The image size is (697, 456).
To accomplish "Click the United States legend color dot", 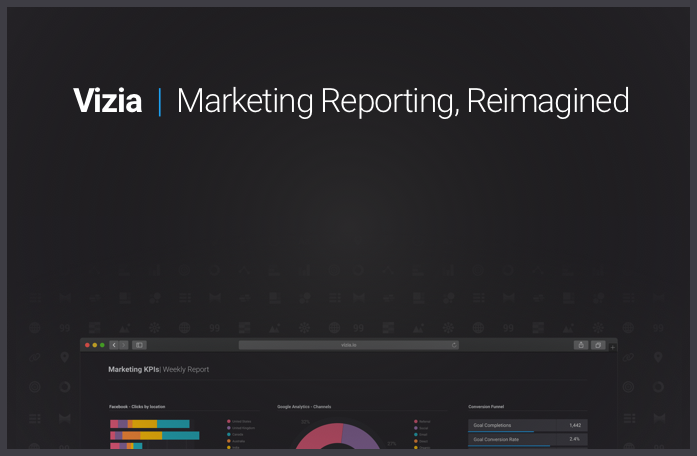I will click(230, 422).
